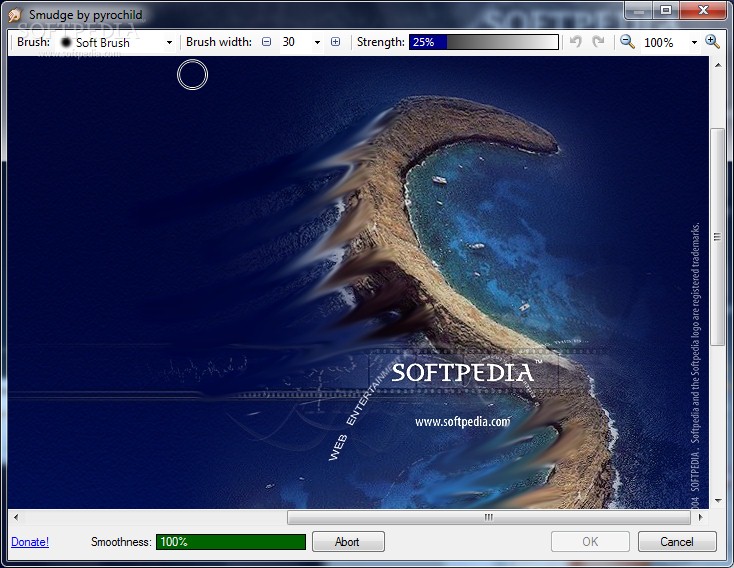Click the horizontal scrollbar thumb

pos(489,517)
